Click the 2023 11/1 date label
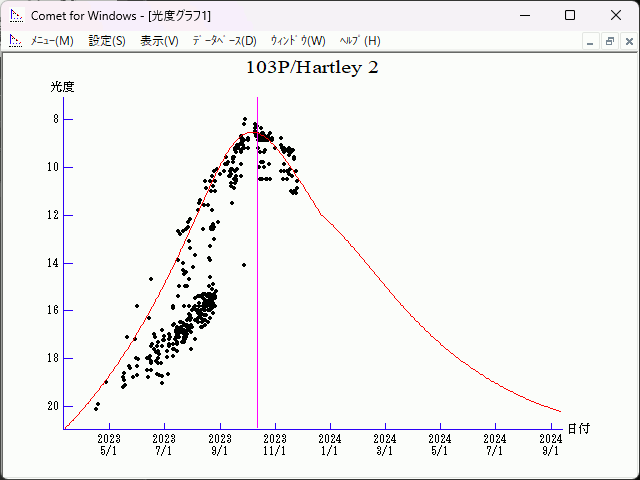 pyautogui.click(x=275, y=445)
